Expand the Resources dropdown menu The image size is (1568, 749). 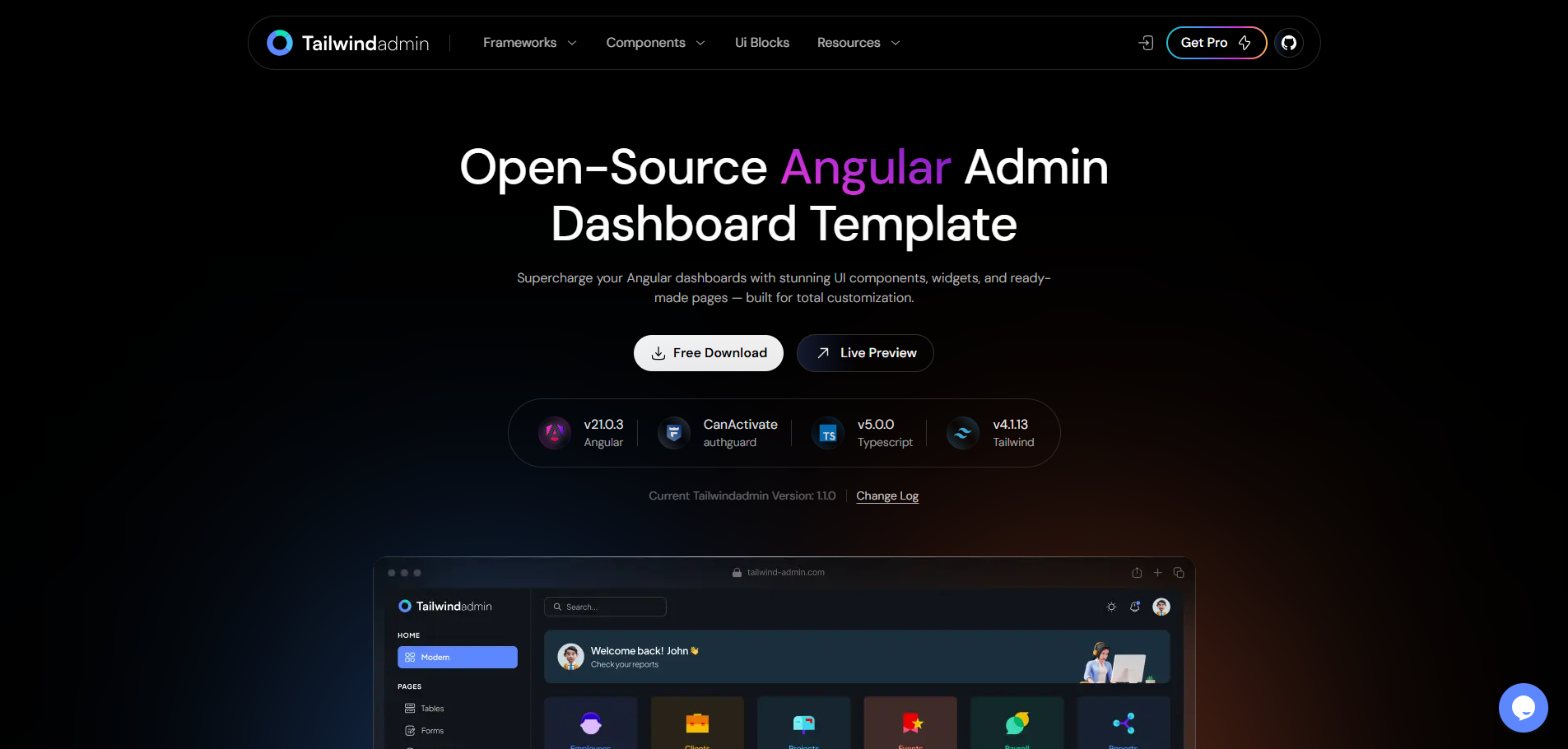coord(858,43)
